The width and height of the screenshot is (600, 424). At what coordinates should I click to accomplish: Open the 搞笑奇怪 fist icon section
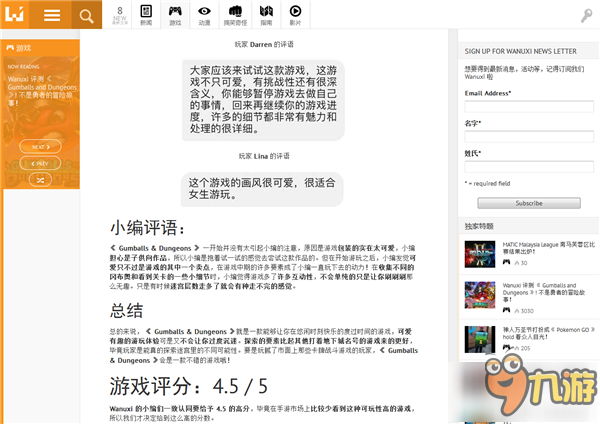(235, 15)
